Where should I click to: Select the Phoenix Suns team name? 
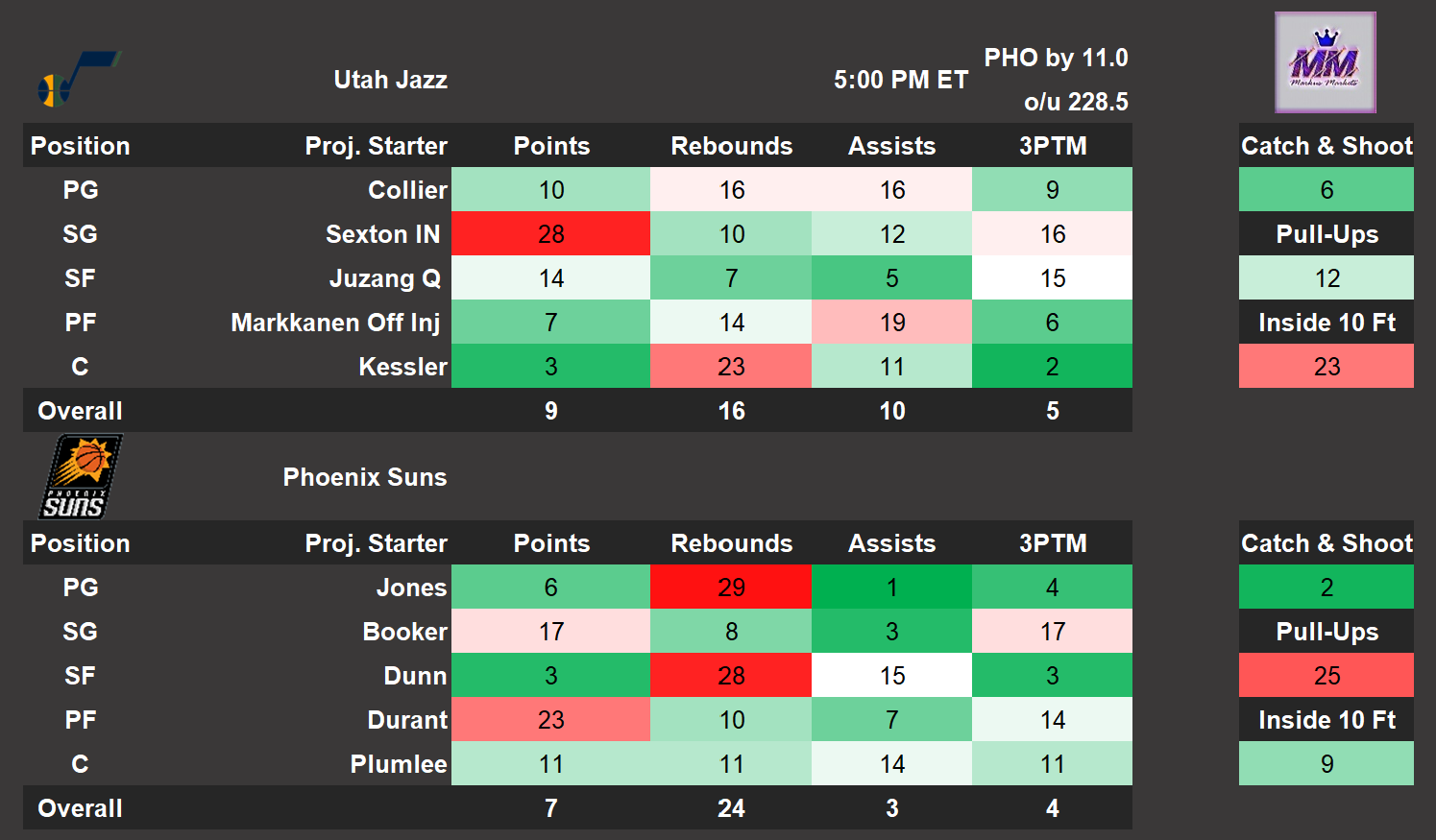[x=365, y=477]
